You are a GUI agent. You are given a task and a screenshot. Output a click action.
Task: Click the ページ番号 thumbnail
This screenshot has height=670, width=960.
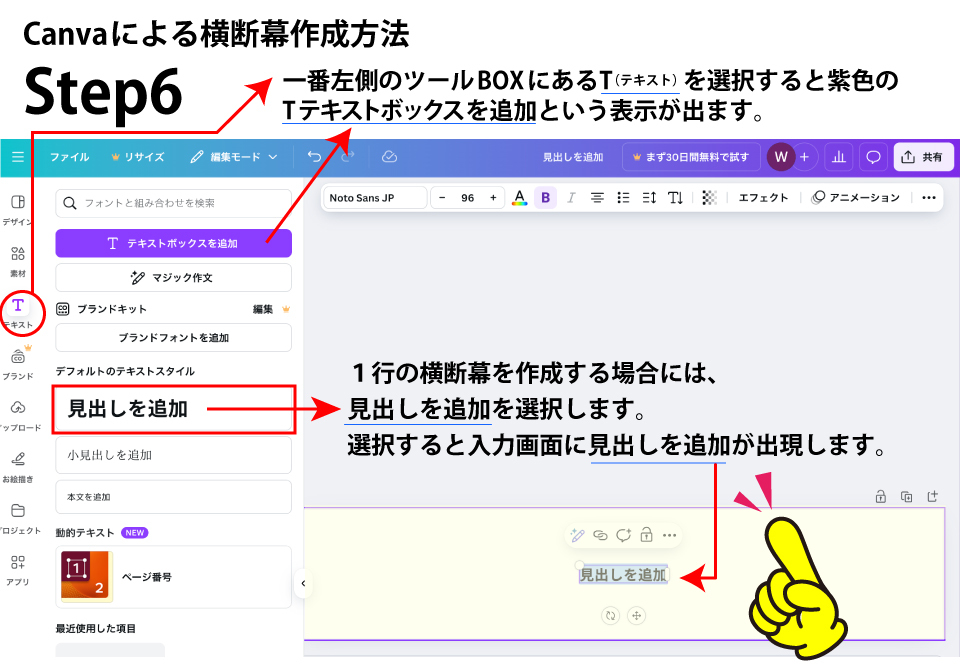point(86,576)
